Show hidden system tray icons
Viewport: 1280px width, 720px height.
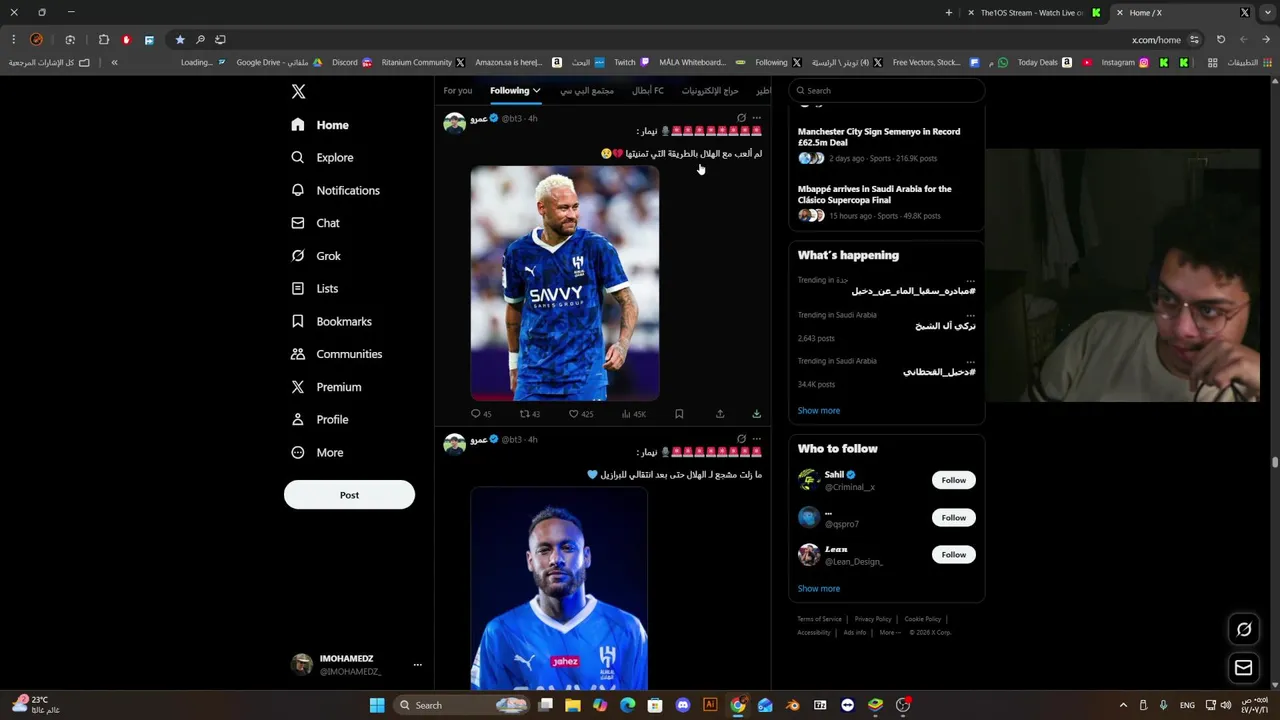pyautogui.click(x=1123, y=705)
